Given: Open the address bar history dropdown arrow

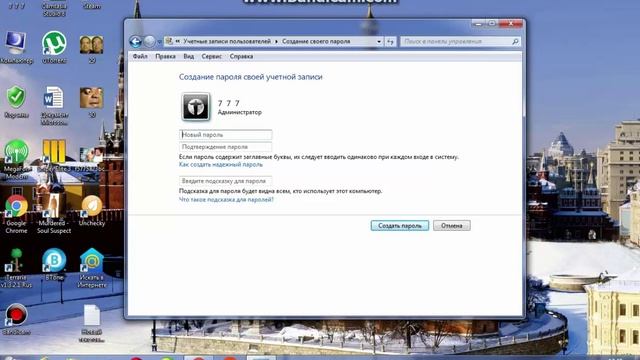Looking at the screenshot, I should tap(379, 42).
